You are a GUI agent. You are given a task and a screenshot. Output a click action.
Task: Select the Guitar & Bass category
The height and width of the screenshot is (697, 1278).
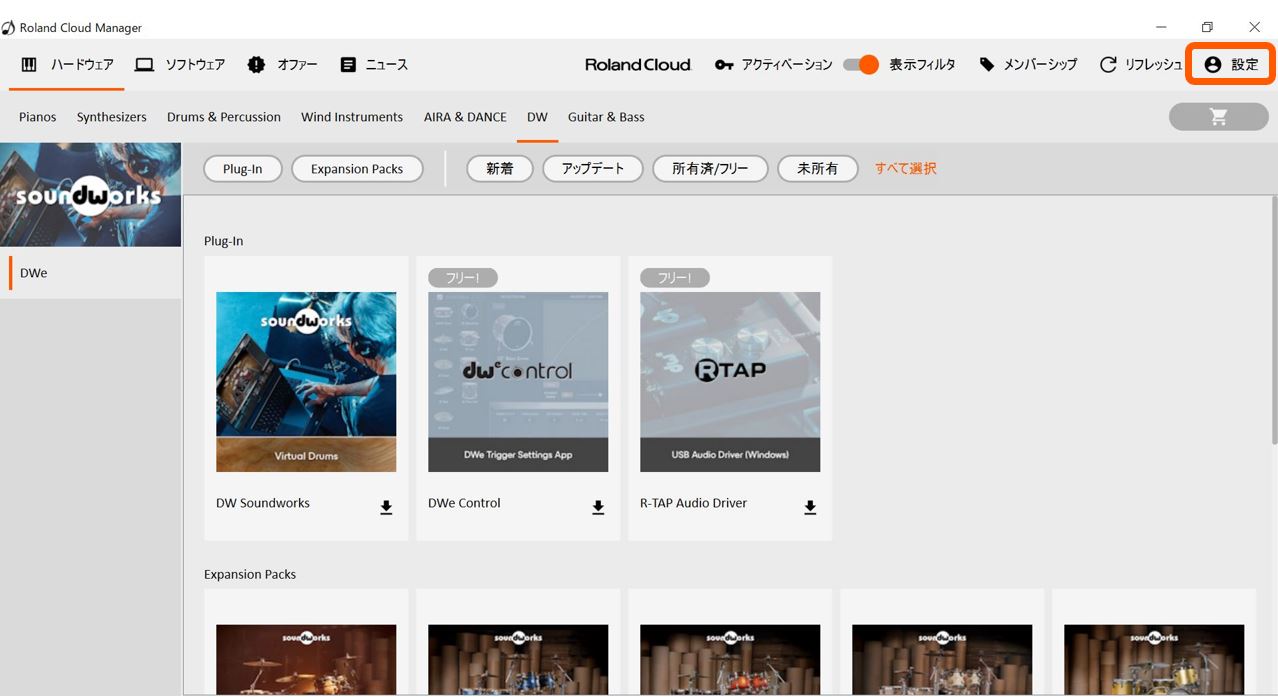tap(606, 117)
